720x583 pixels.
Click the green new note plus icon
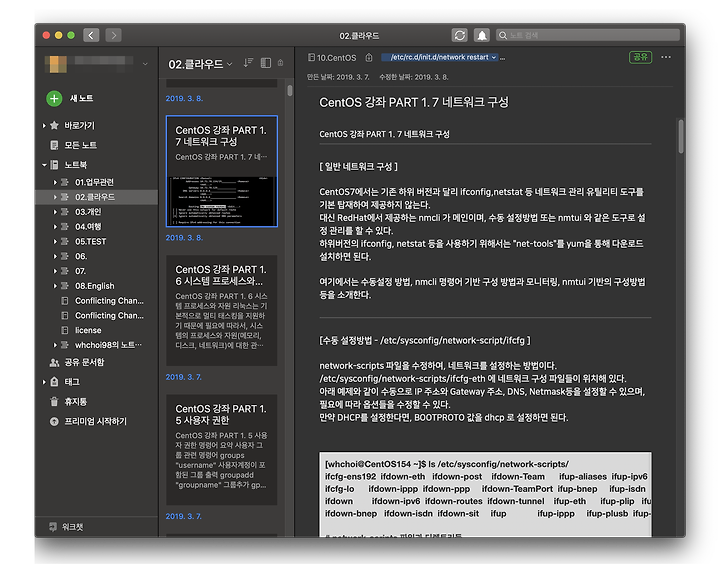pyautogui.click(x=54, y=98)
